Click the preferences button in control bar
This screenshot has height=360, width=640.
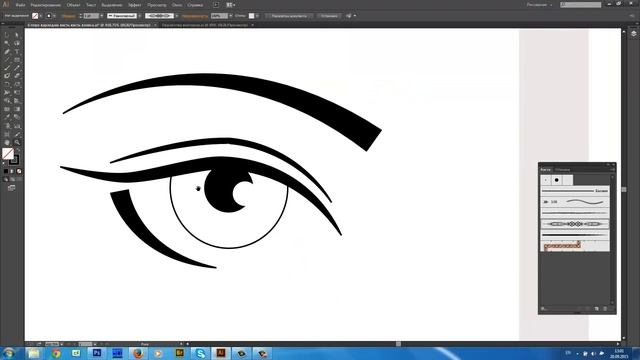coord(329,16)
